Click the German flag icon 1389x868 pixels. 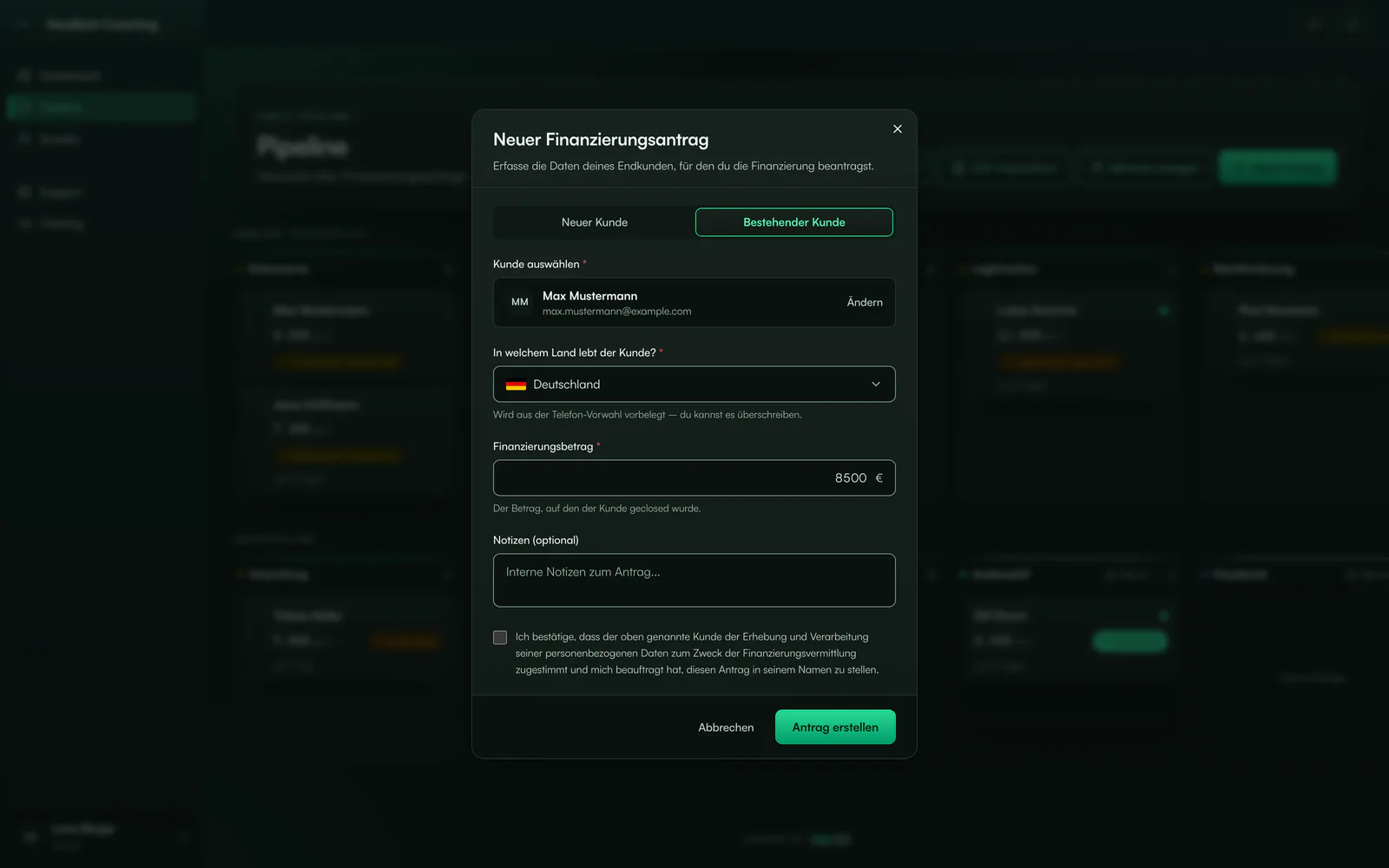coord(517,385)
